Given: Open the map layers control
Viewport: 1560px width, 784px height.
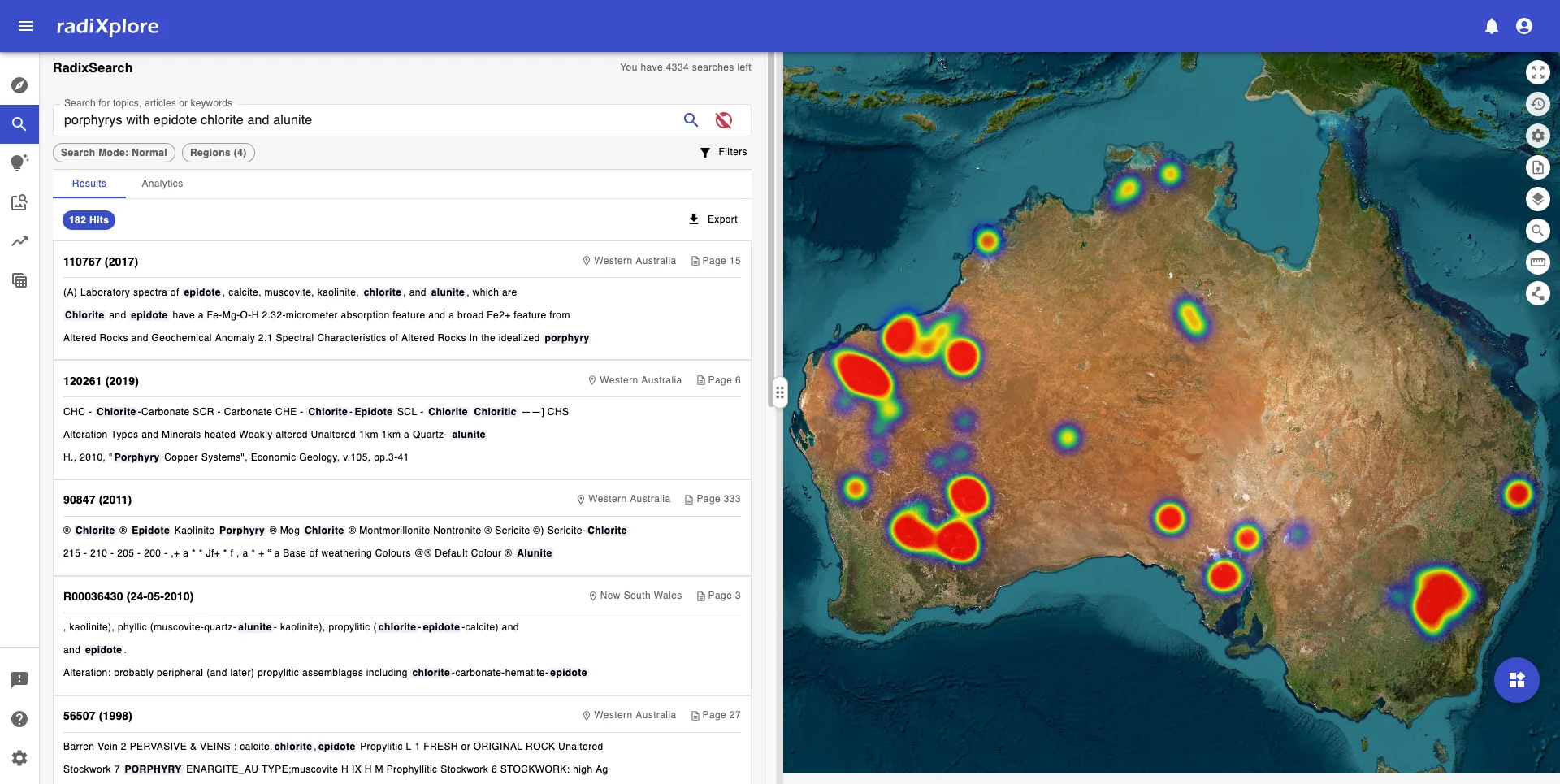Looking at the screenshot, I should [1537, 199].
